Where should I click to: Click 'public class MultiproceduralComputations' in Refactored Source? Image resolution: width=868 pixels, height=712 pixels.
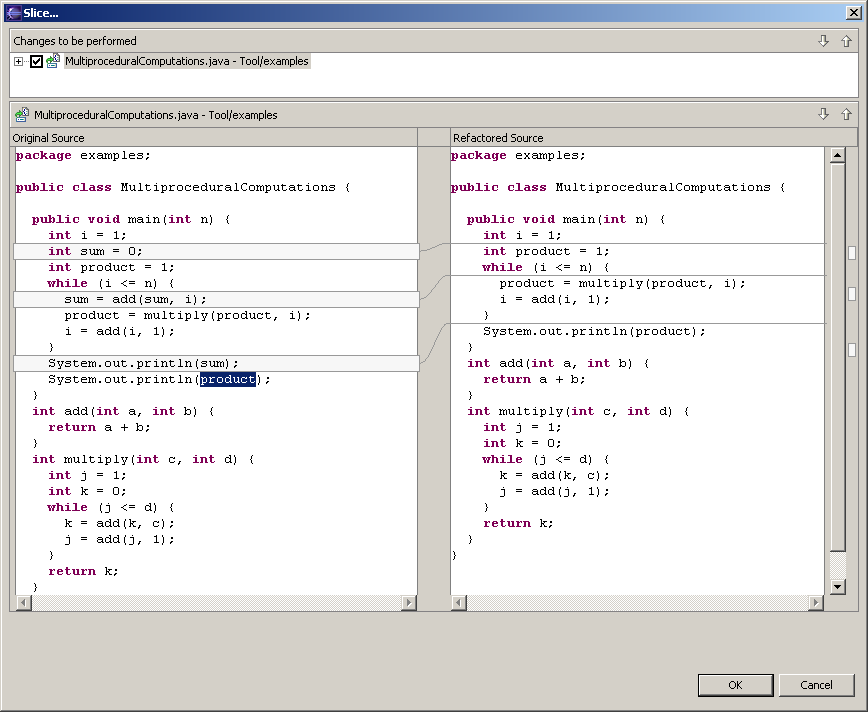click(611, 187)
